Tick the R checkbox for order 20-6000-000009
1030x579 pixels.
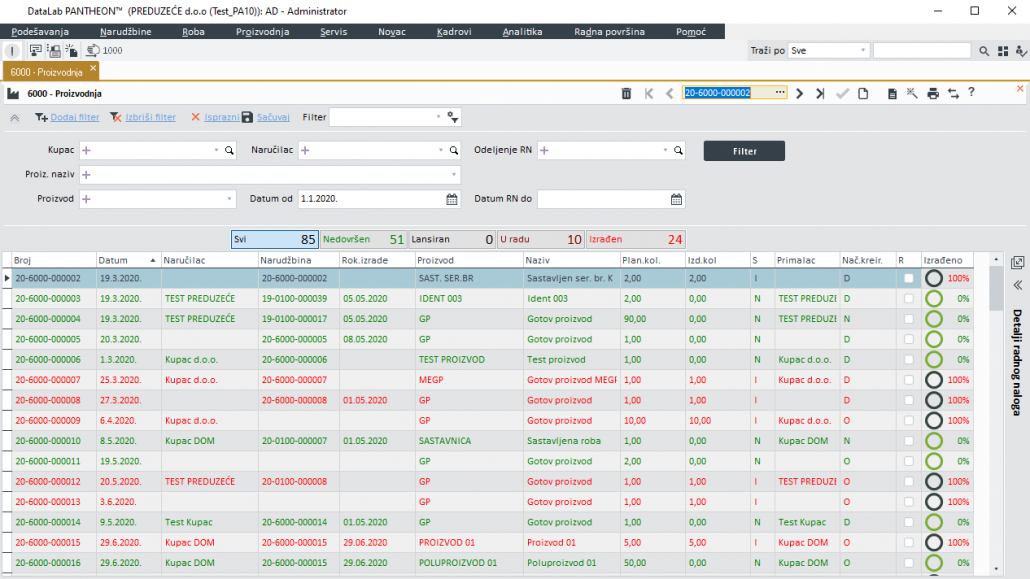tap(908, 421)
